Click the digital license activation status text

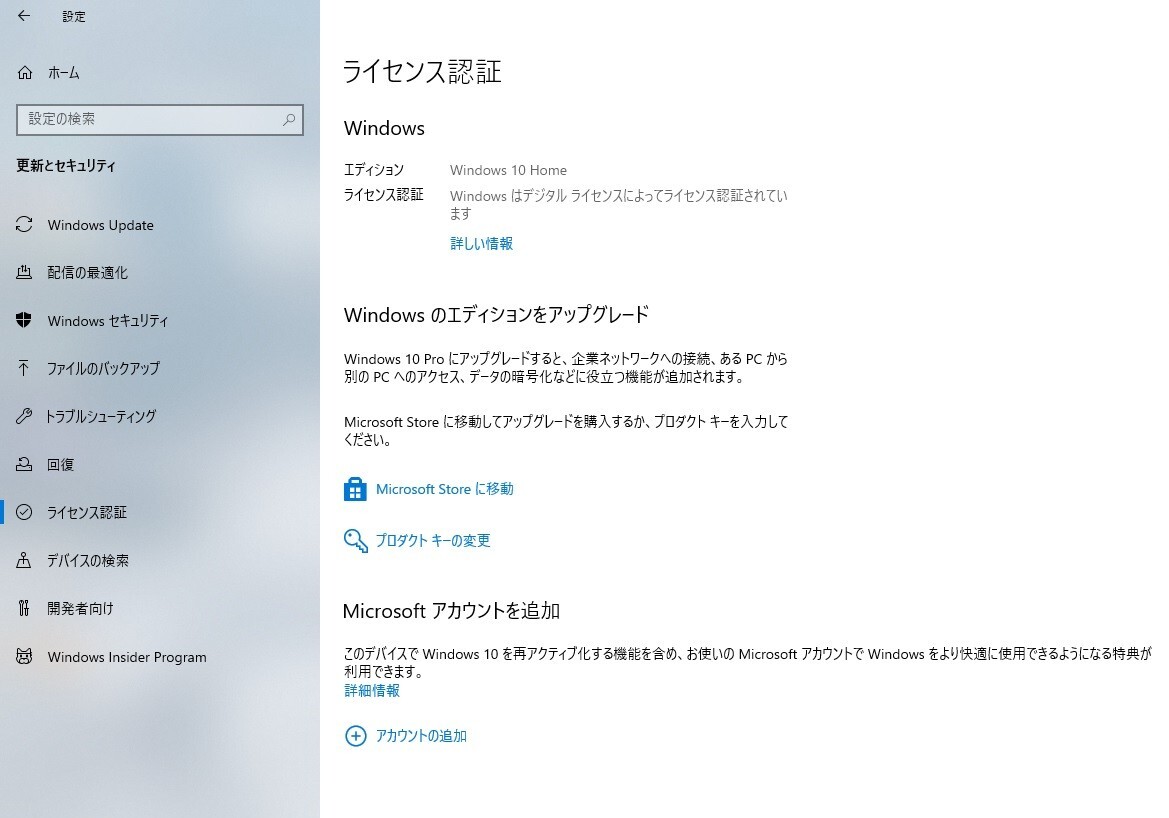coord(619,204)
